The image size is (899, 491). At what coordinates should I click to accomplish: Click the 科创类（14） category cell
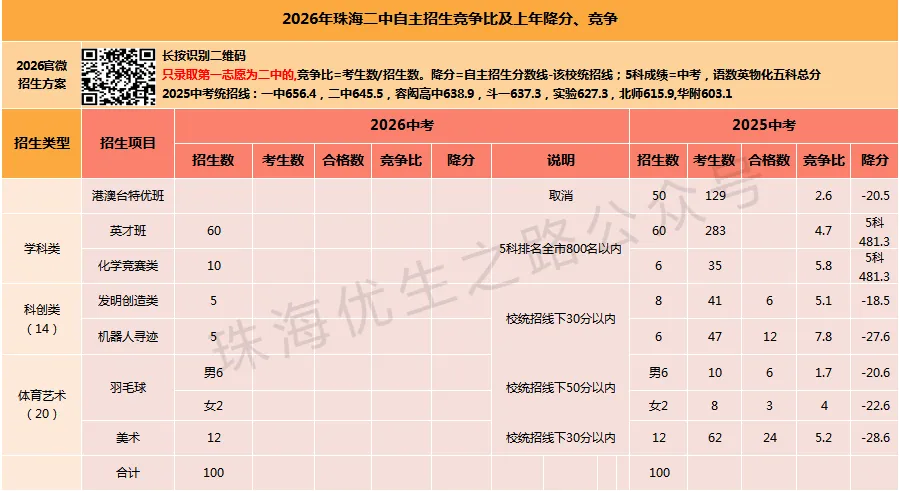tap(41, 319)
